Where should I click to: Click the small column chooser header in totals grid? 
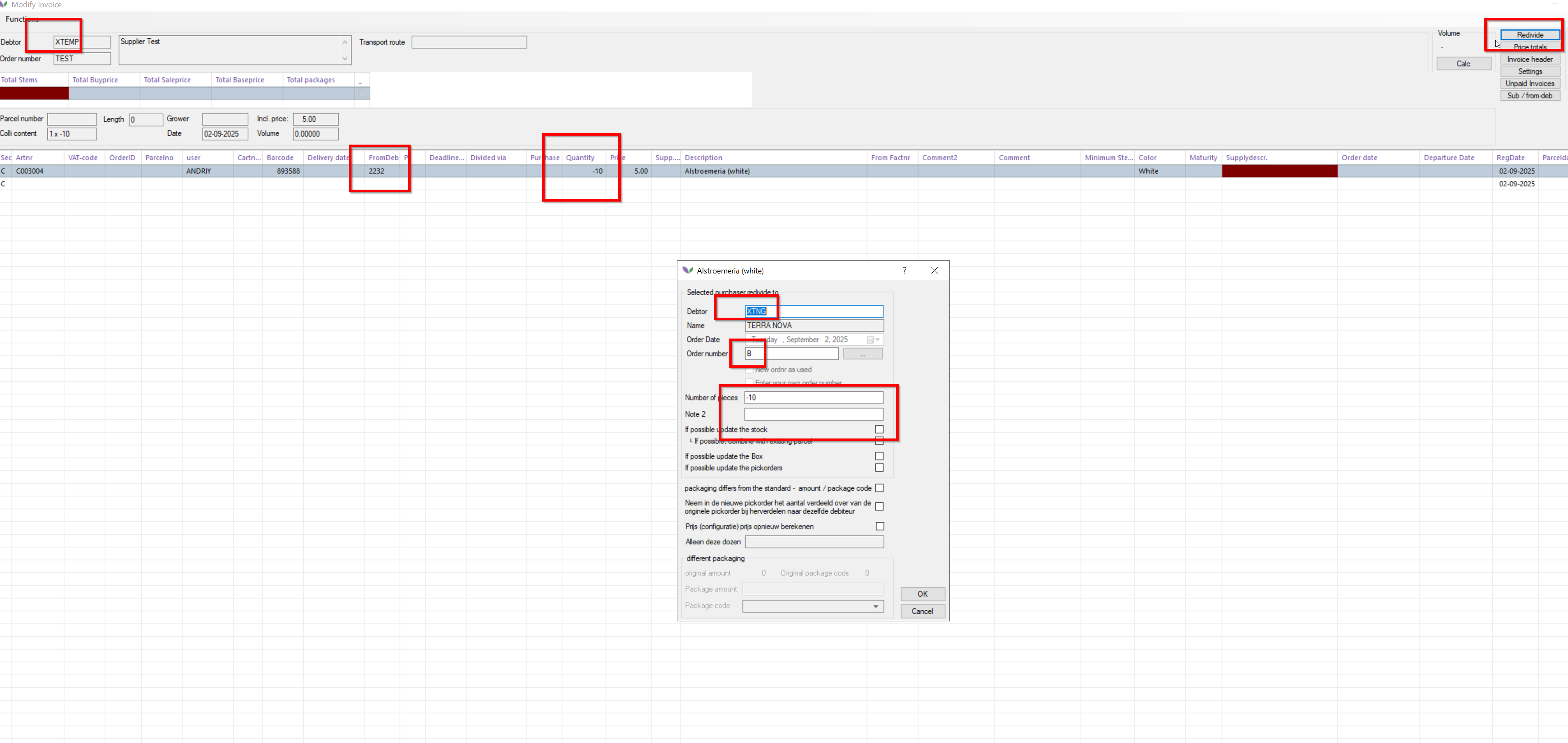click(x=362, y=80)
